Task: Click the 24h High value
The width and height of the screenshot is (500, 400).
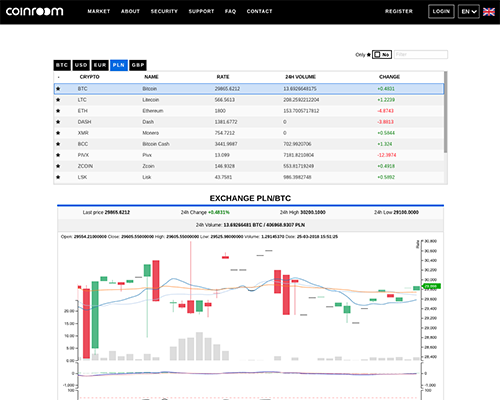Action: coord(313,212)
